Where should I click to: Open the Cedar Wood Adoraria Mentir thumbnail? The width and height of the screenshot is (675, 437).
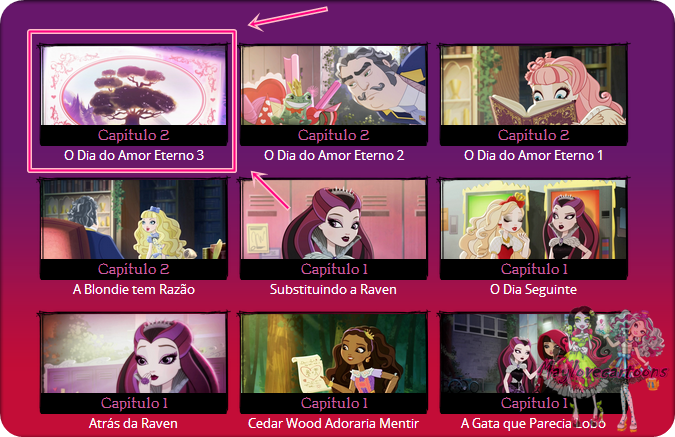pos(334,353)
